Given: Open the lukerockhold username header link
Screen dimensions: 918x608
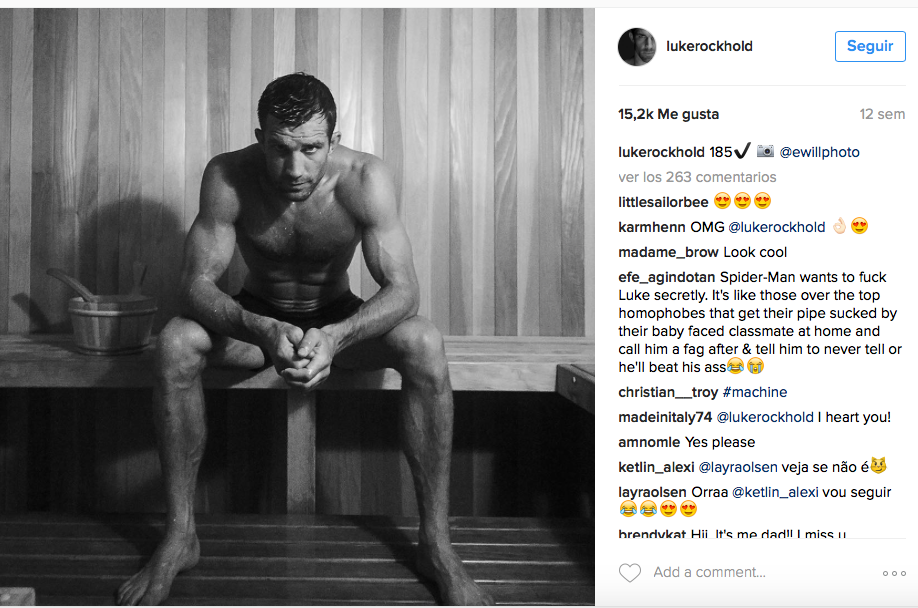Looking at the screenshot, I should coord(709,47).
